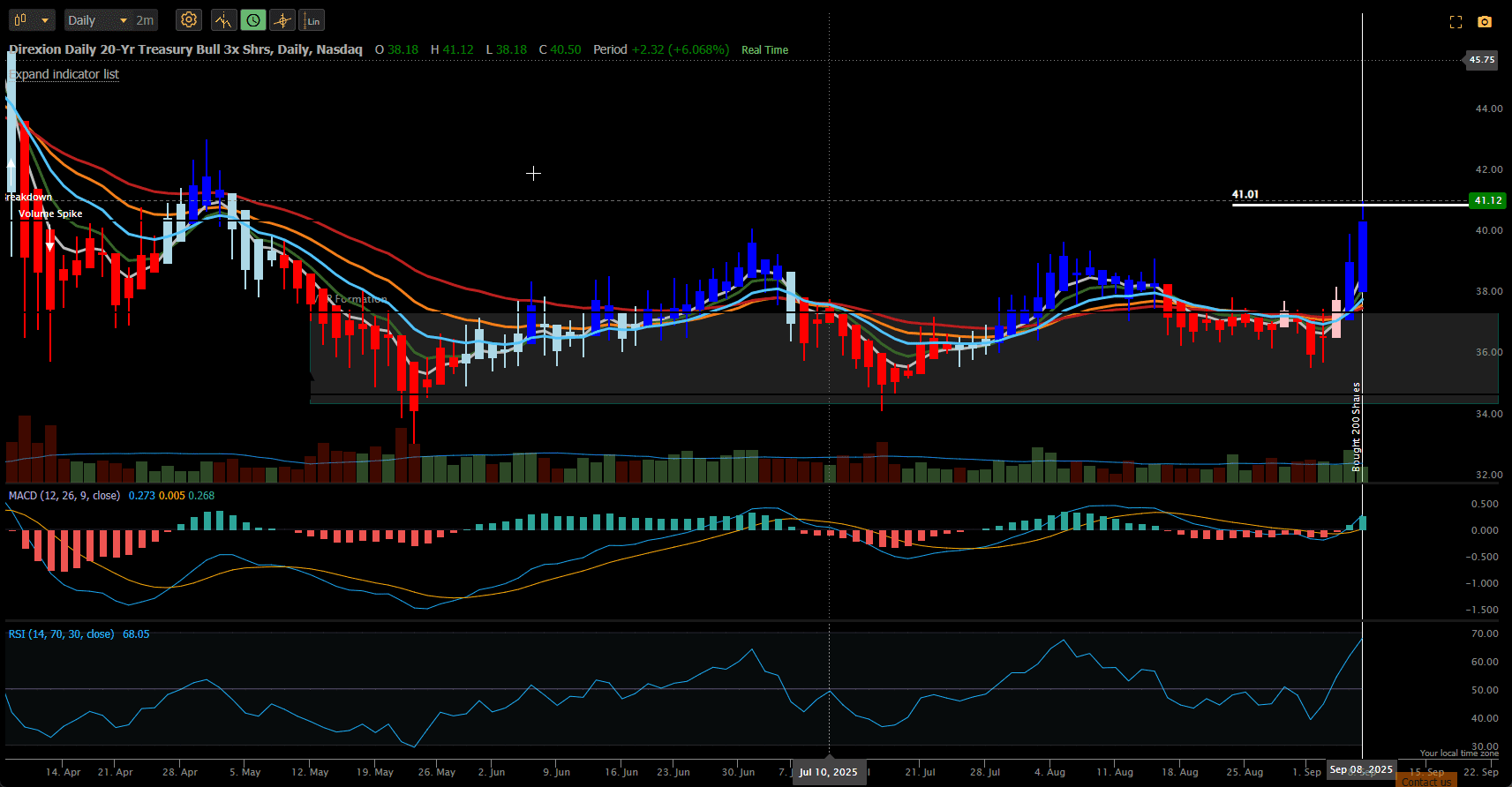Click the Bought 200 Shares marker

[1357, 427]
